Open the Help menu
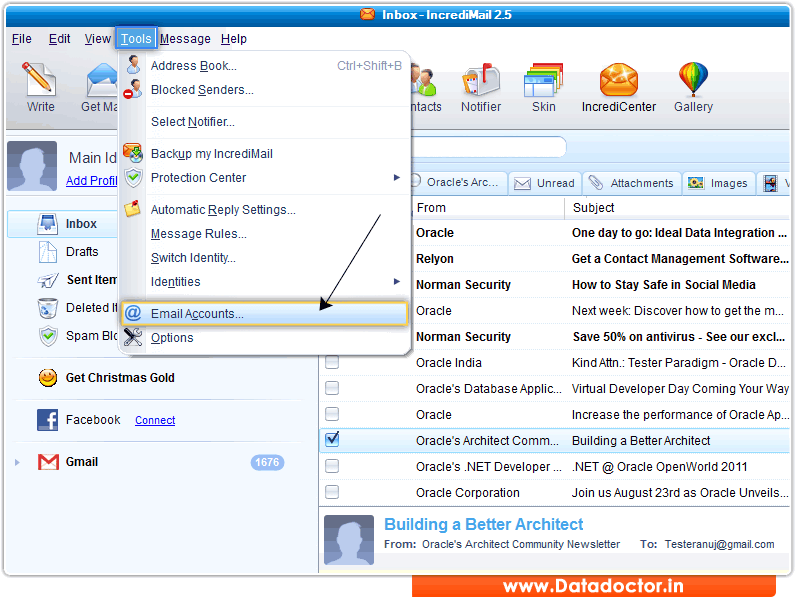The height and width of the screenshot is (597, 796). coord(234,39)
